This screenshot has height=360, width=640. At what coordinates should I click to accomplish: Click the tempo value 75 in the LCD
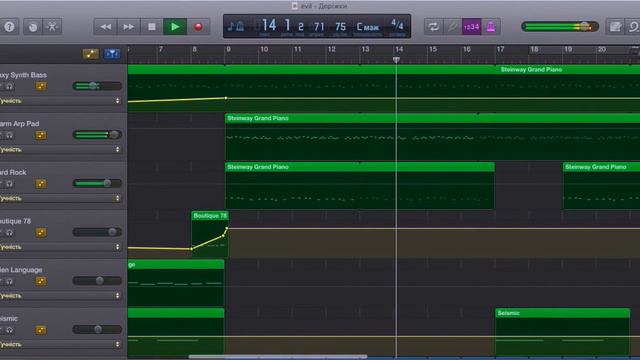[340, 27]
